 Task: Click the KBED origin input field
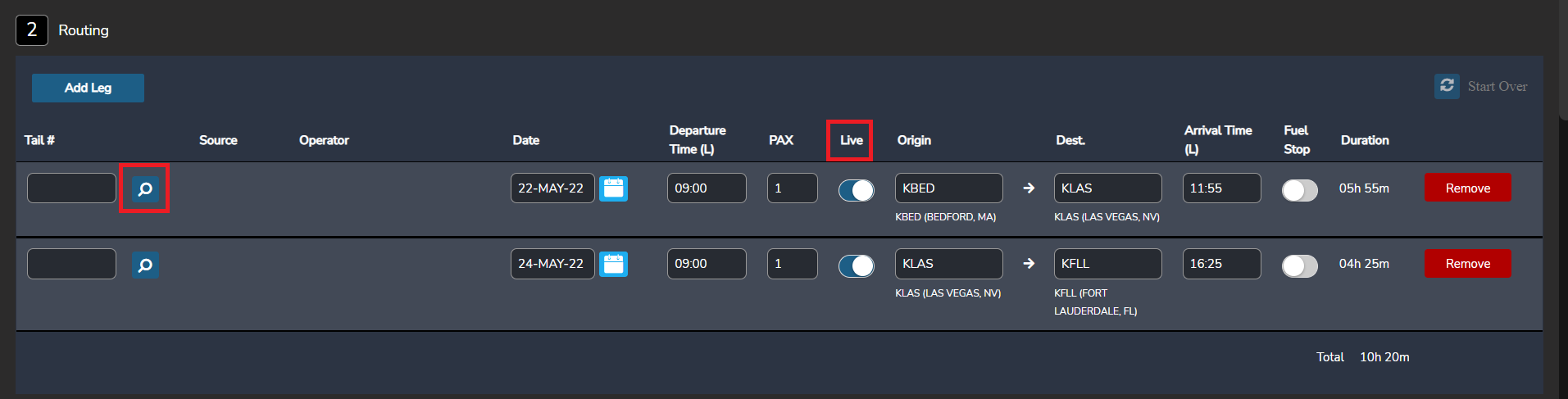point(948,188)
